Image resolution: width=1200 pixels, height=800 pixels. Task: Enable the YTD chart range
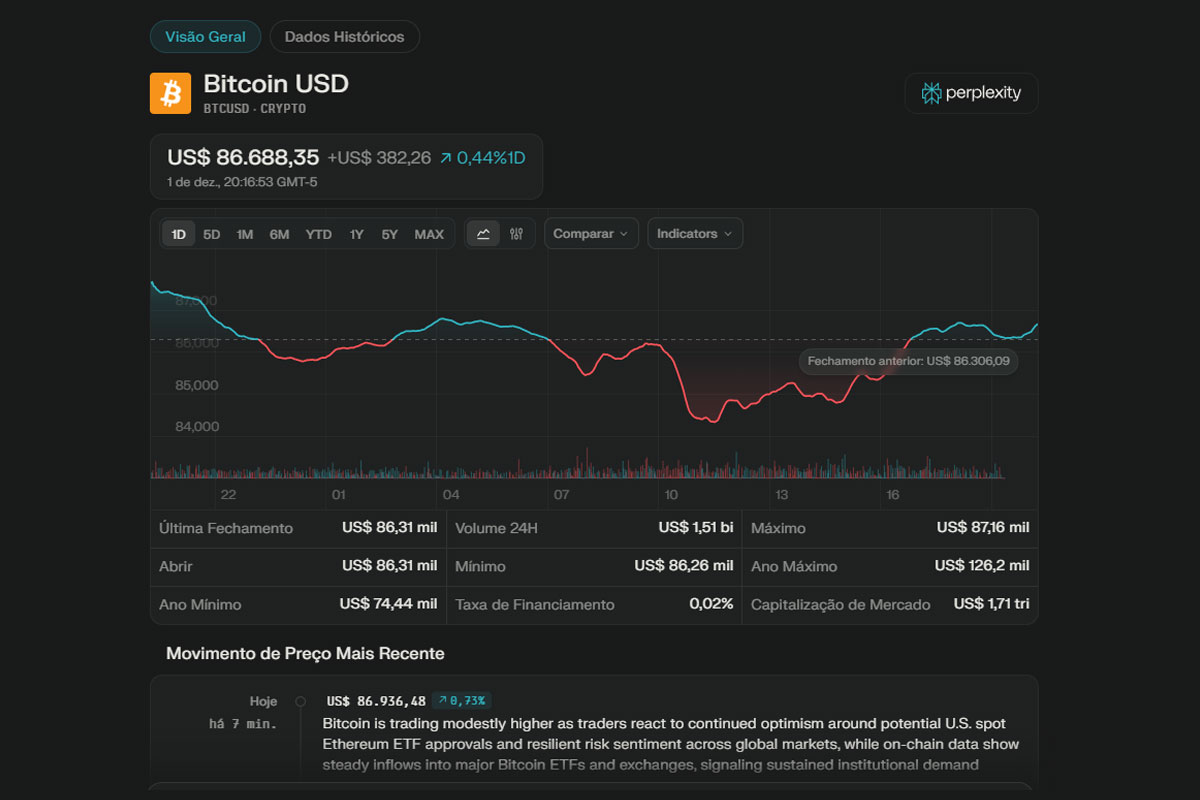tap(318, 233)
